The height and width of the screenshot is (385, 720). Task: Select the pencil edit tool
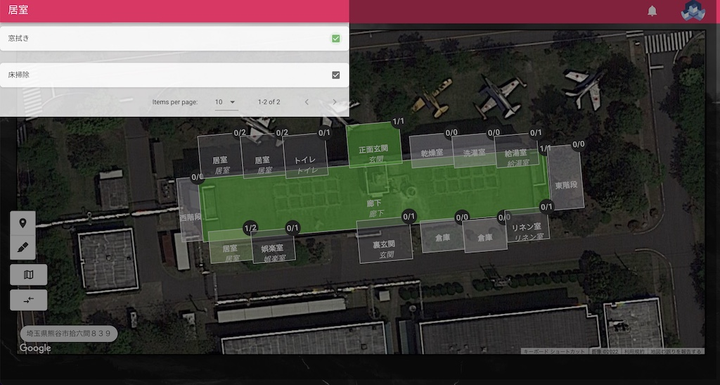[x=22, y=248]
